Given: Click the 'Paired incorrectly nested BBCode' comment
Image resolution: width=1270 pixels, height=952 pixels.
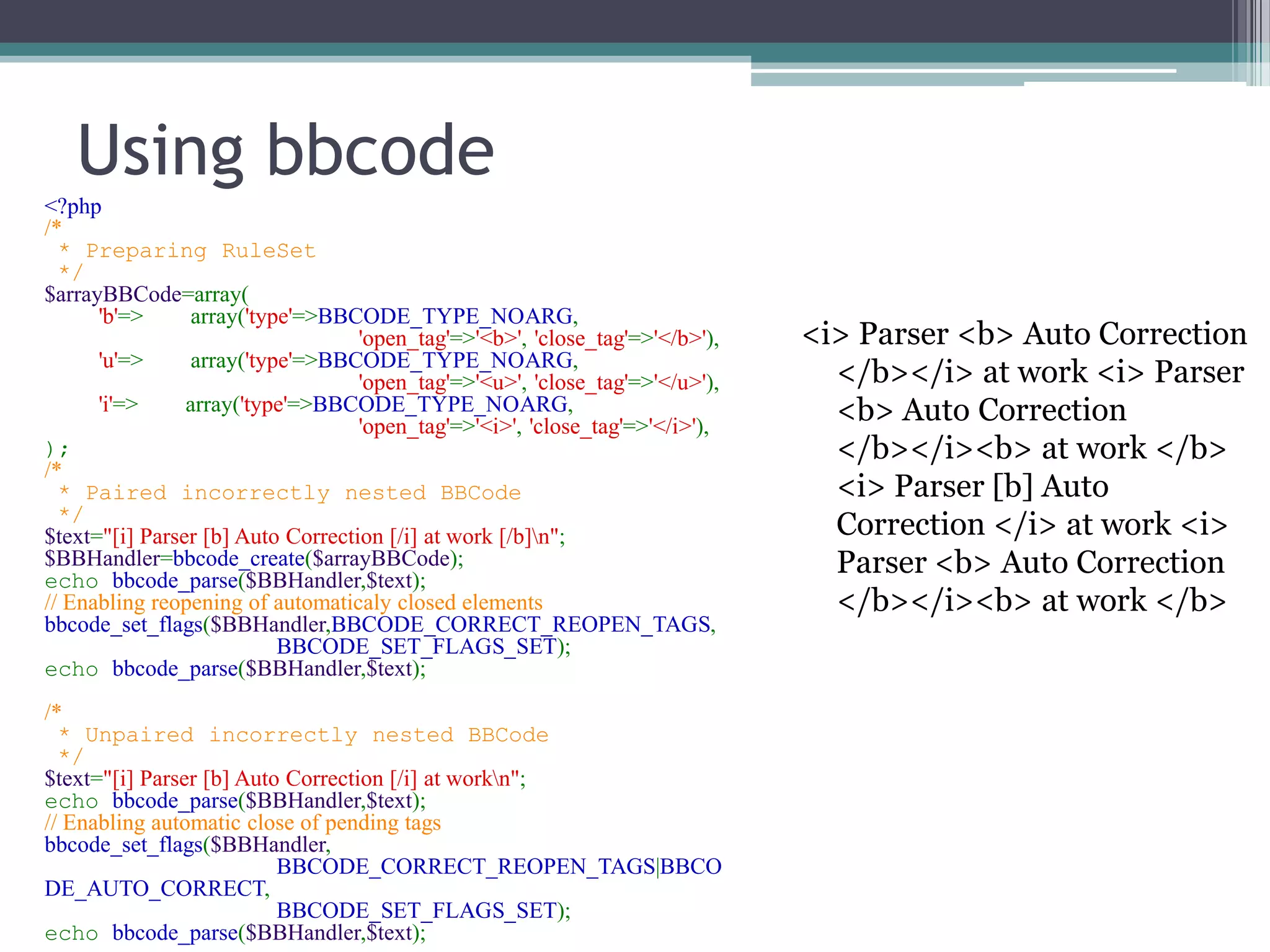Looking at the screenshot, I should (303, 493).
